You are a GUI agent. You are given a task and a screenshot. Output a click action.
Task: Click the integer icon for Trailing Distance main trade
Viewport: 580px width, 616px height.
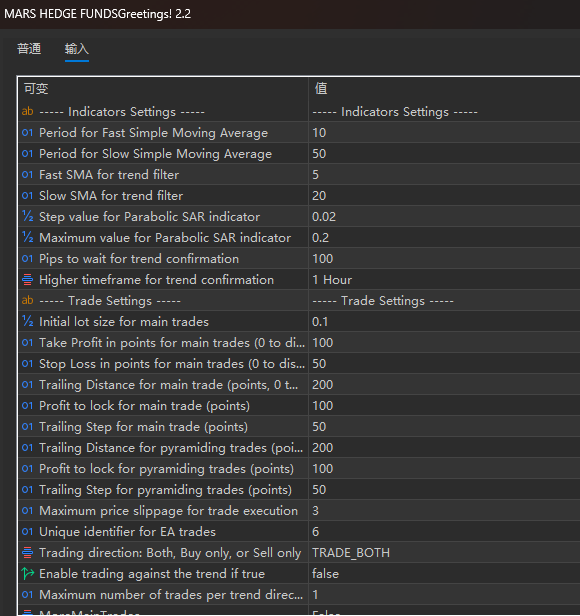click(28, 385)
